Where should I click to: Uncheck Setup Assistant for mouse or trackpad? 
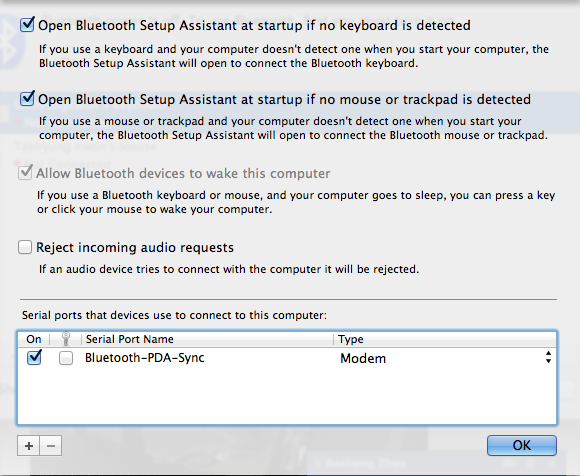[x=27, y=99]
